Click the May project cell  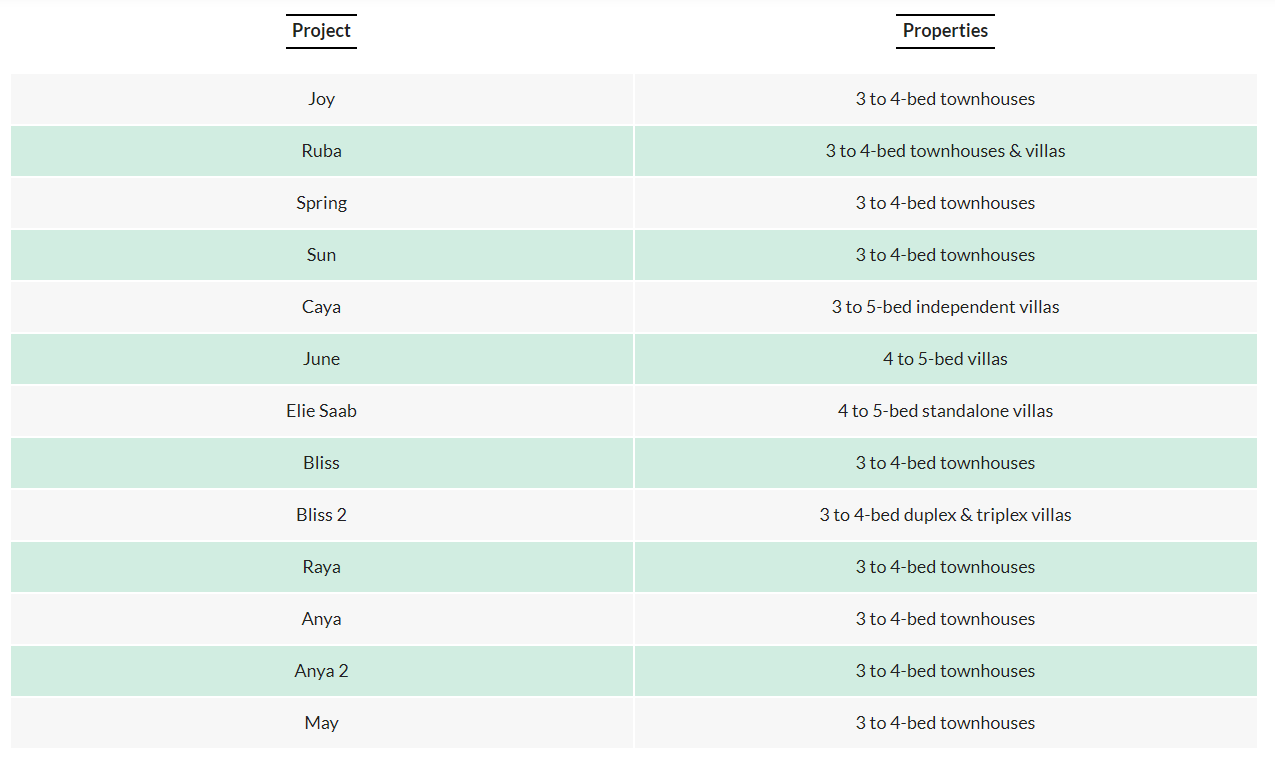click(321, 723)
